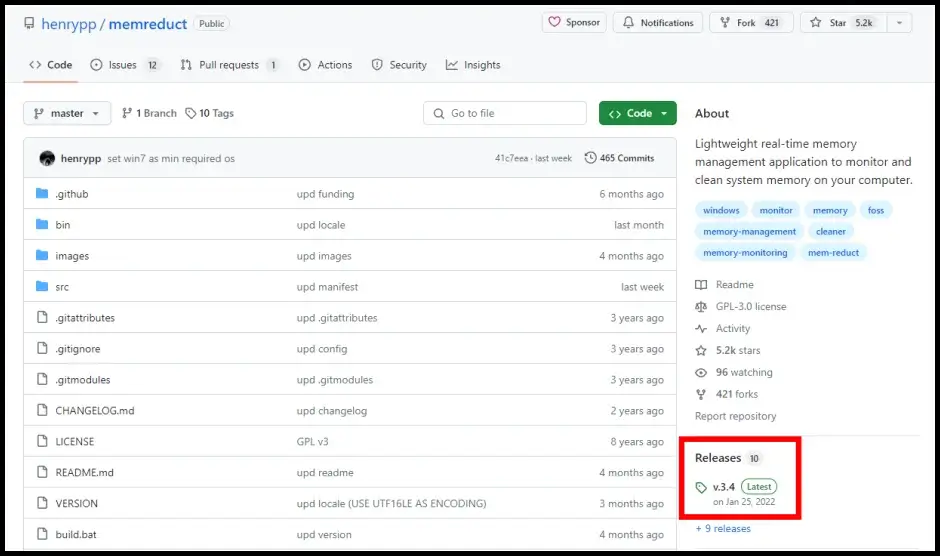Toggle Notifications for this repository
This screenshot has width=940, height=556.
(657, 23)
